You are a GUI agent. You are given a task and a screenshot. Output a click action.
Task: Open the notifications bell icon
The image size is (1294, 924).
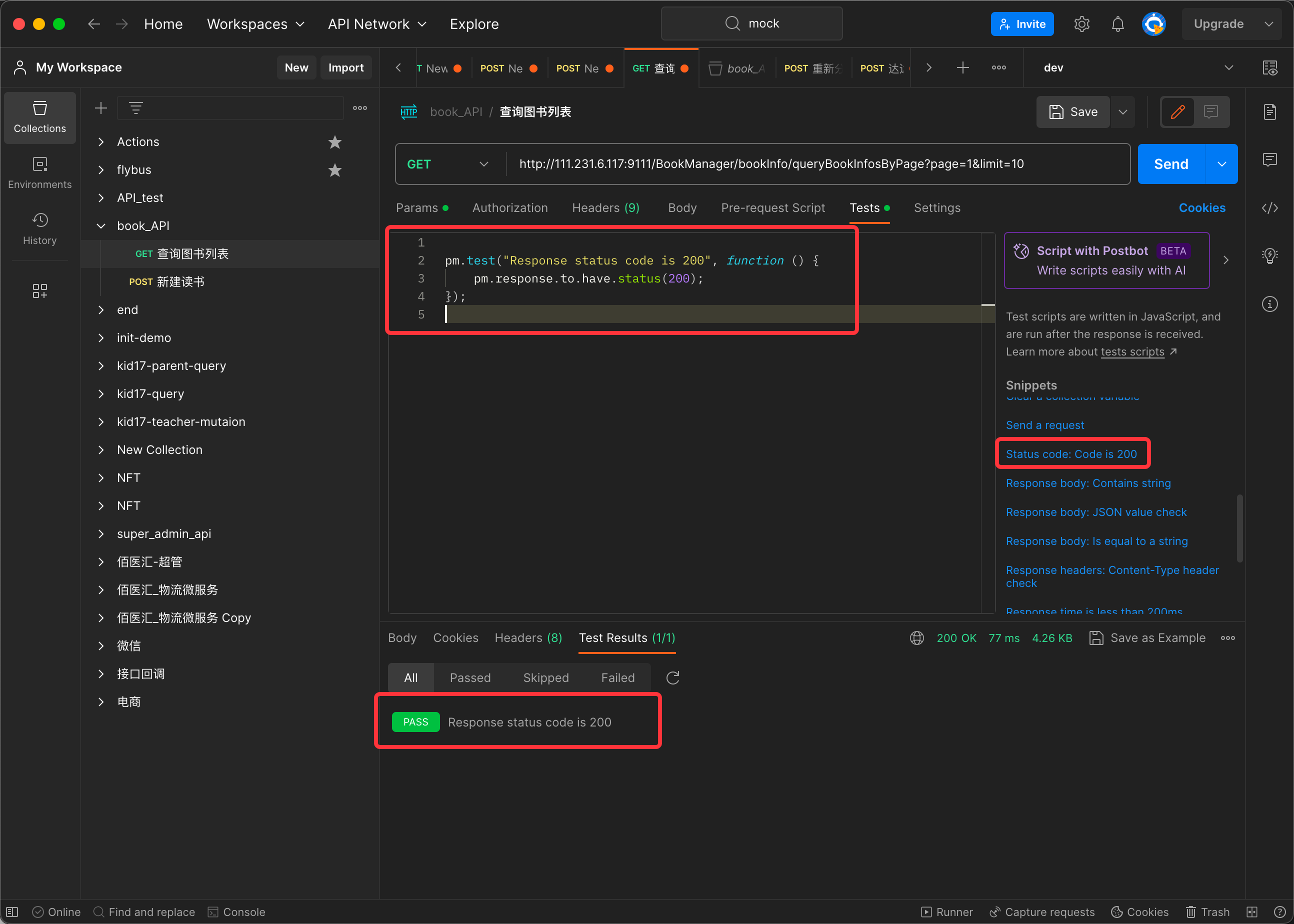[1117, 24]
